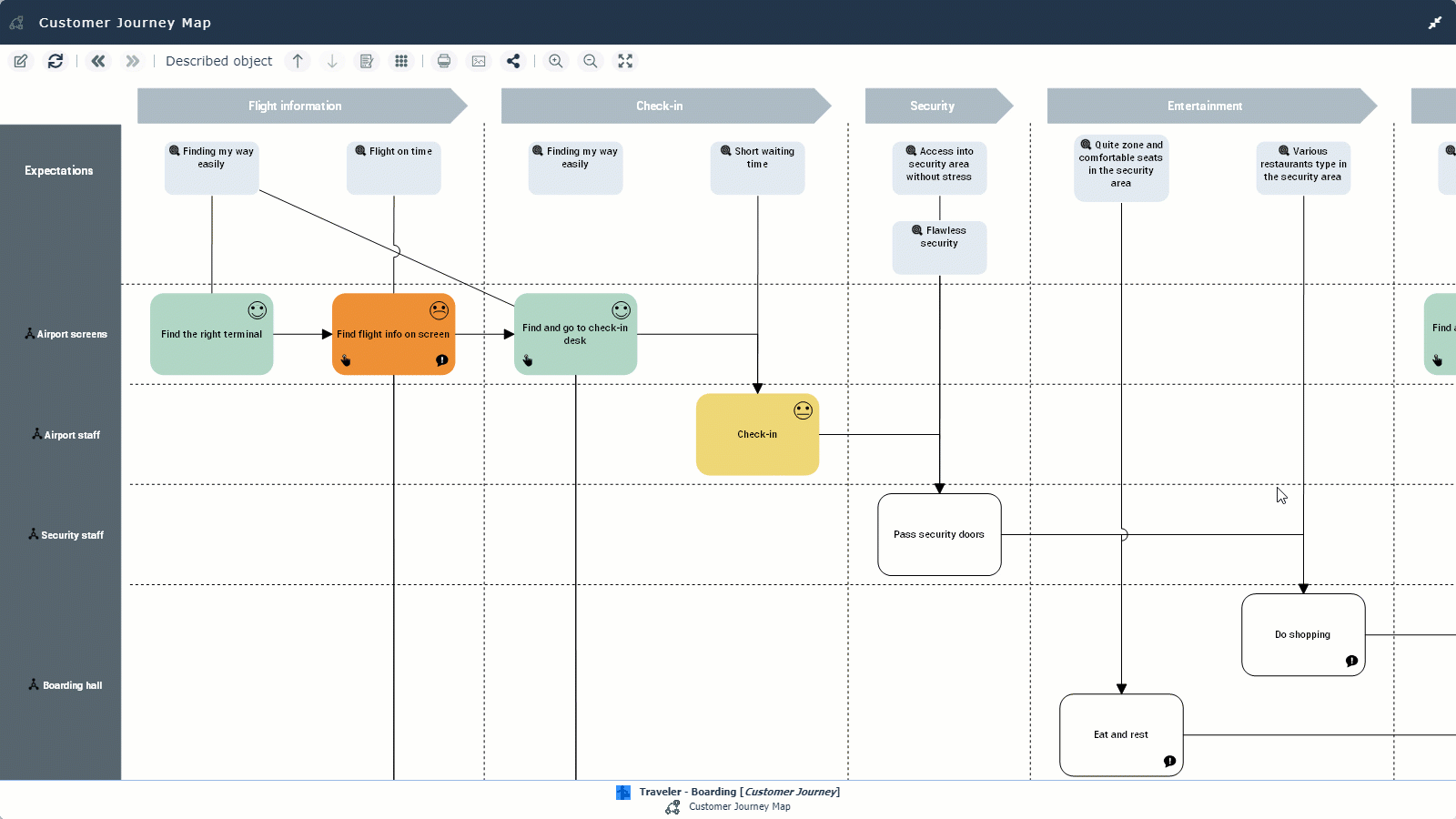Zoom out of the diagram
Image resolution: width=1456 pixels, height=819 pixels.
[x=591, y=61]
